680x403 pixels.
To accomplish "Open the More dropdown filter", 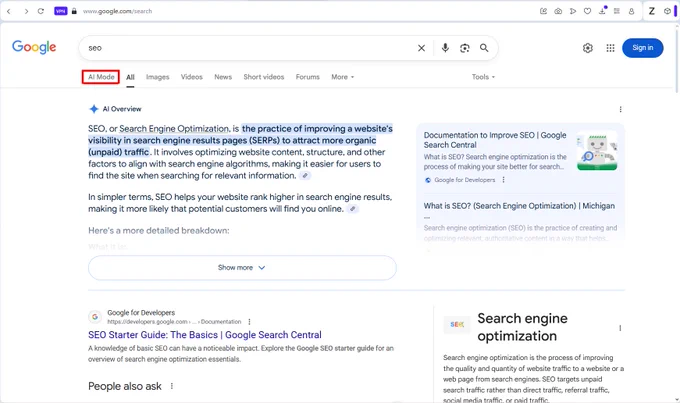I will coord(343,77).
